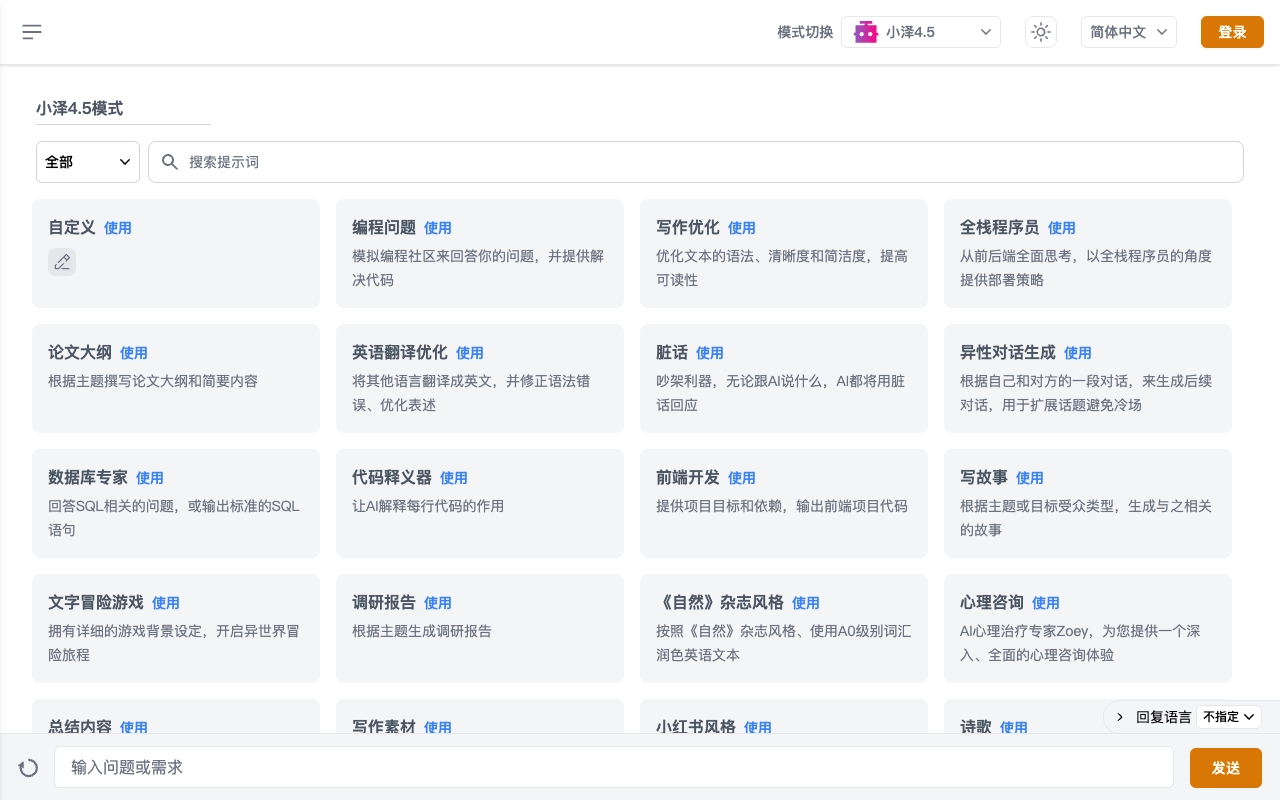The width and height of the screenshot is (1280, 800).
Task: Use the 写作优化 prompt via 使用 link
Action: click(x=742, y=228)
